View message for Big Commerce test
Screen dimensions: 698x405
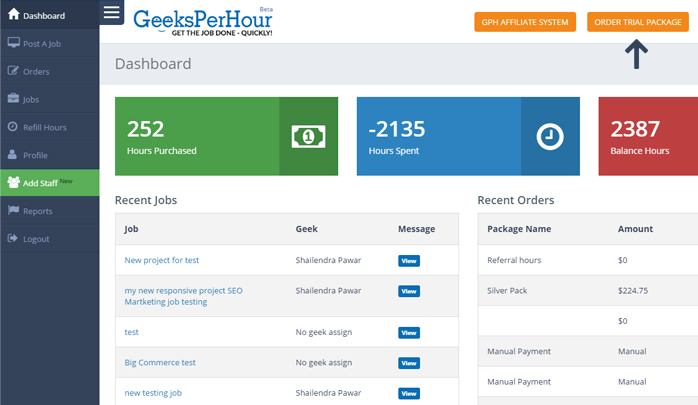pyautogui.click(x=409, y=363)
